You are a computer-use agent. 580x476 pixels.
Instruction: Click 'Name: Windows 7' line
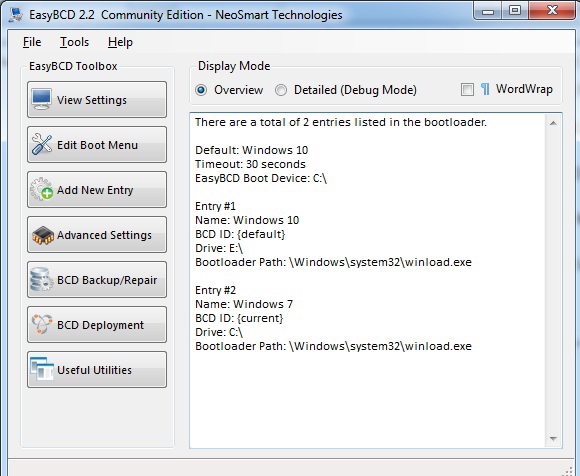coord(244,304)
